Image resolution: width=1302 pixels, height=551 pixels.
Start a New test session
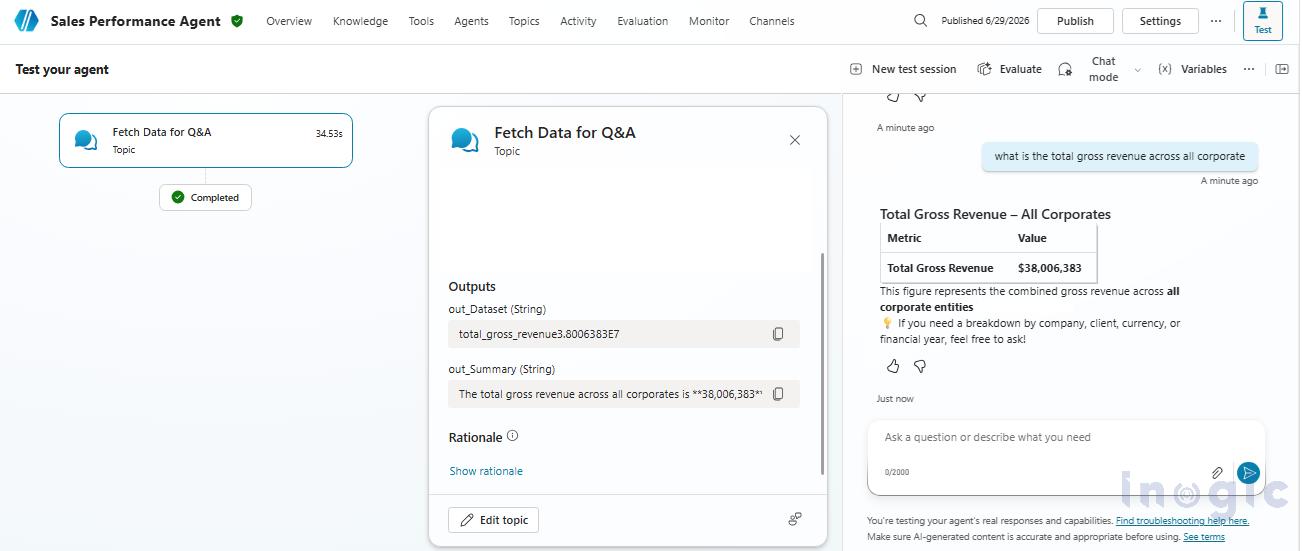coord(903,69)
